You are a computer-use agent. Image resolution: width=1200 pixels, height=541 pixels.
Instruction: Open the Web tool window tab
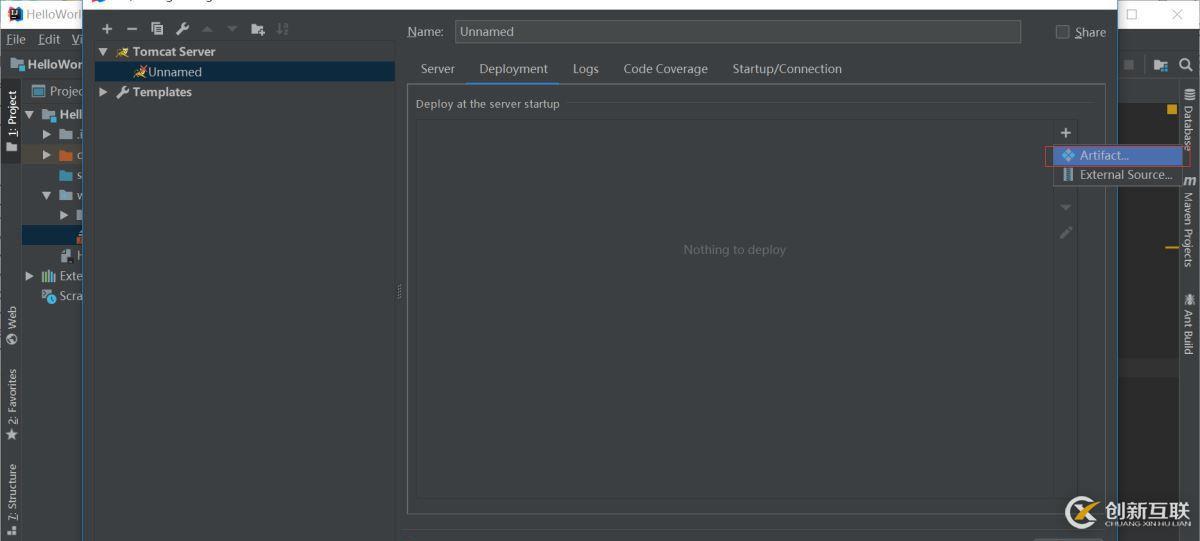(12, 326)
